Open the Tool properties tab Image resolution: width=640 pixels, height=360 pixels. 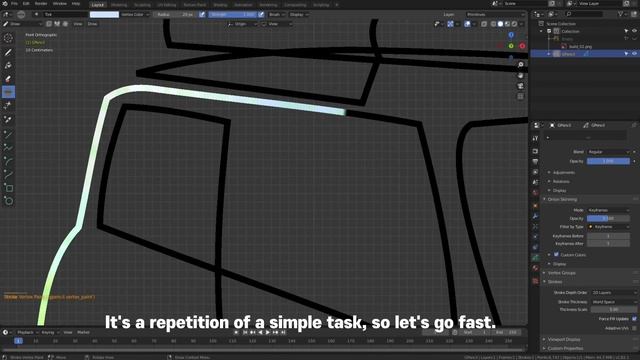click(536, 139)
